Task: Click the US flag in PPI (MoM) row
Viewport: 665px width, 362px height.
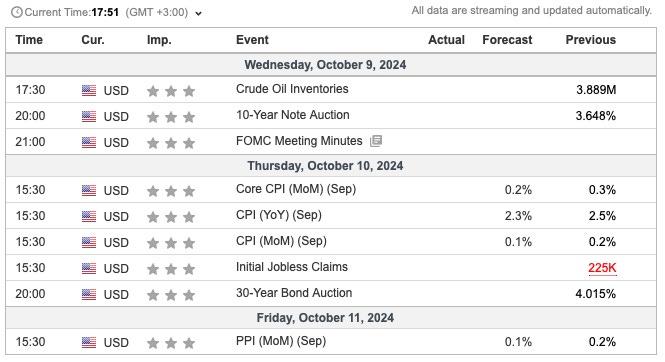Action: 89,343
